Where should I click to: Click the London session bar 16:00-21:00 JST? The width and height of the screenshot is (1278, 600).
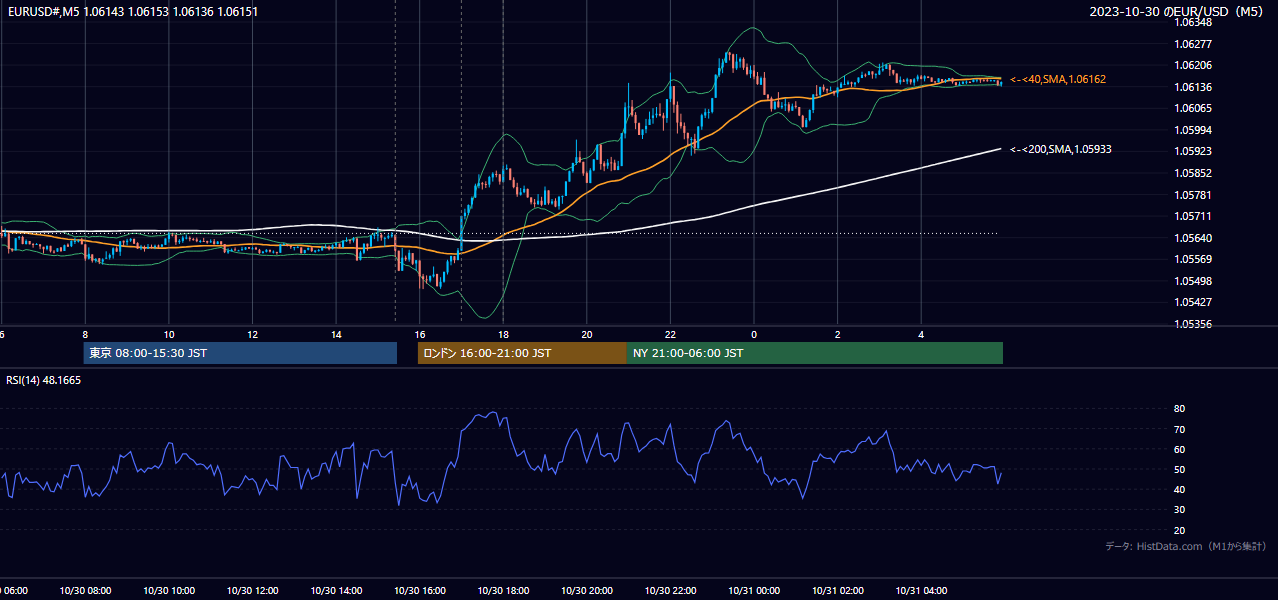[522, 353]
